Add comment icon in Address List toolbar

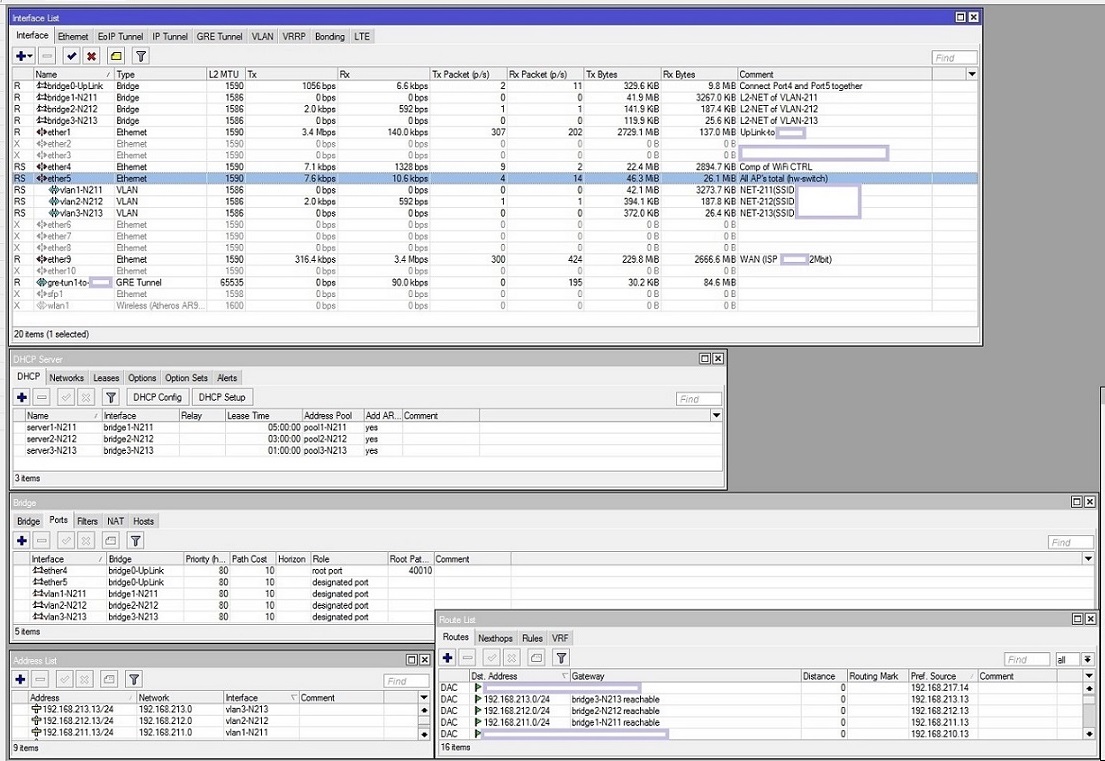click(x=109, y=679)
